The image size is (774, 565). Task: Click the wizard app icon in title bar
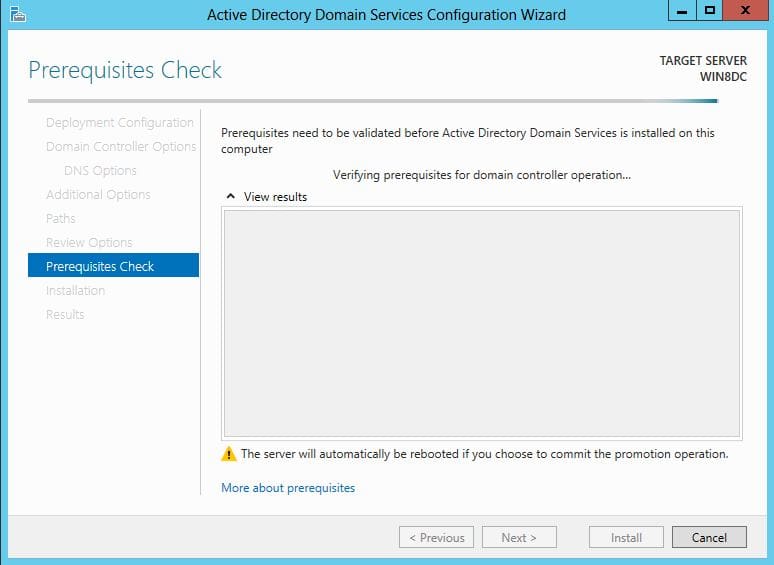(18, 14)
